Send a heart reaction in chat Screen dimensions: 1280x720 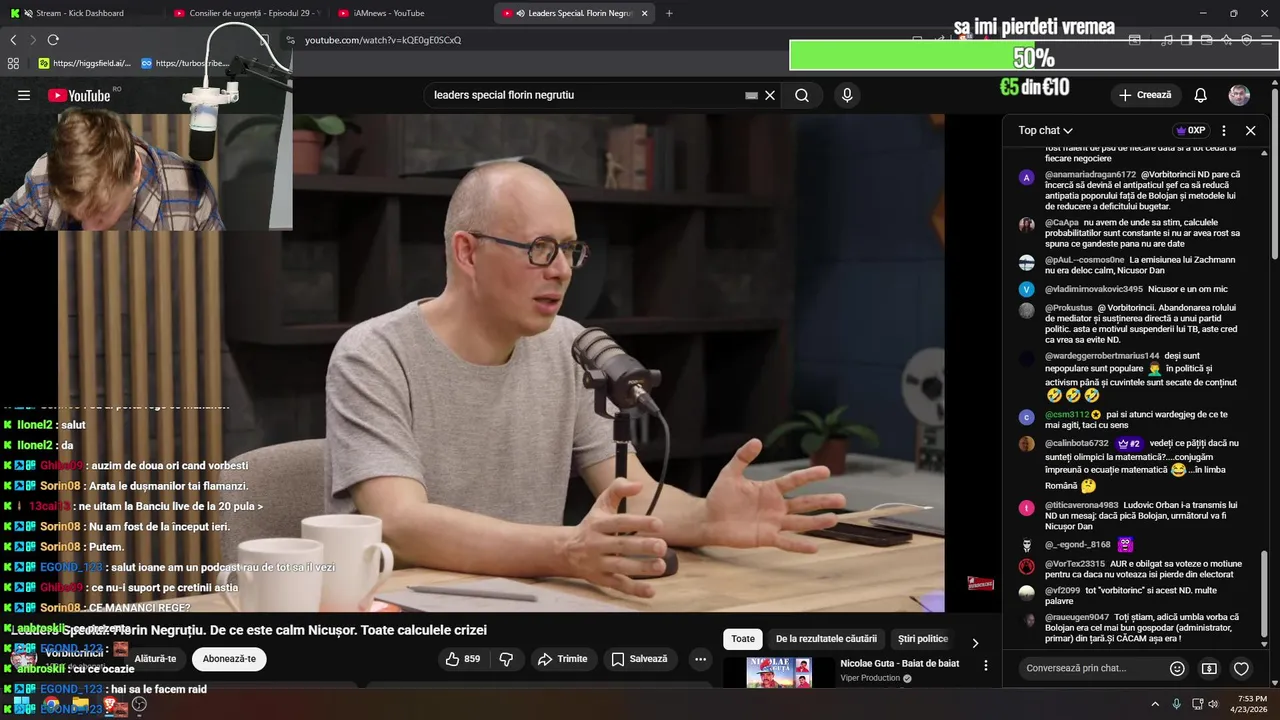tap(1241, 668)
